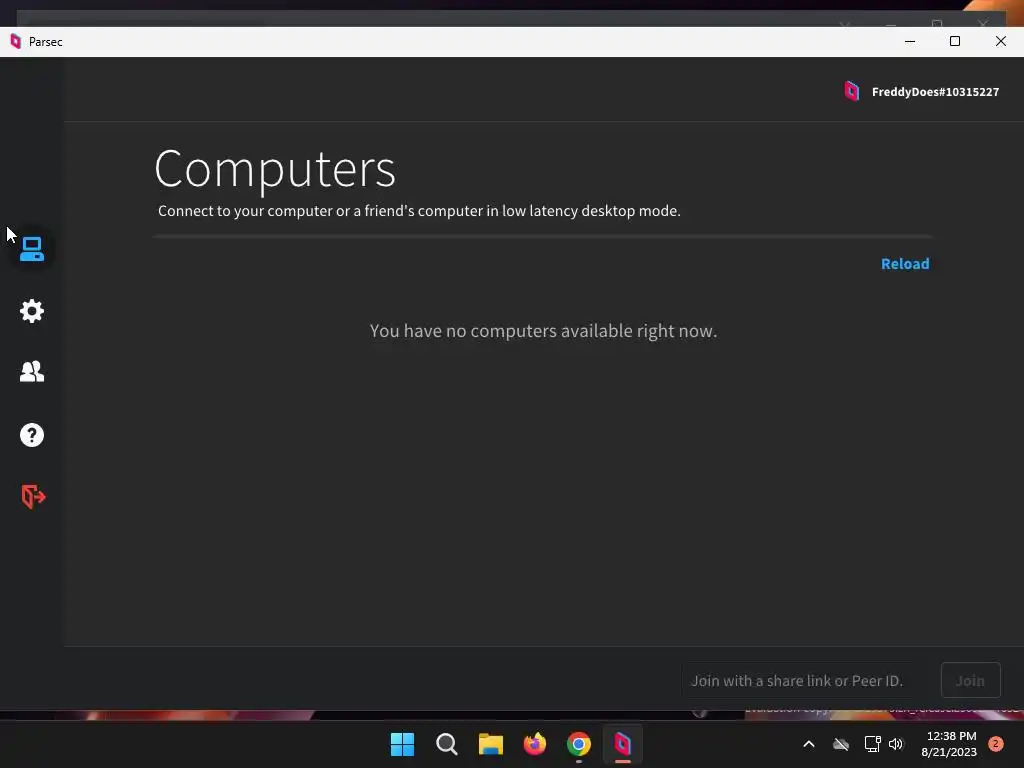Maximize the Parsec window
This screenshot has width=1024, height=768.
(955, 42)
